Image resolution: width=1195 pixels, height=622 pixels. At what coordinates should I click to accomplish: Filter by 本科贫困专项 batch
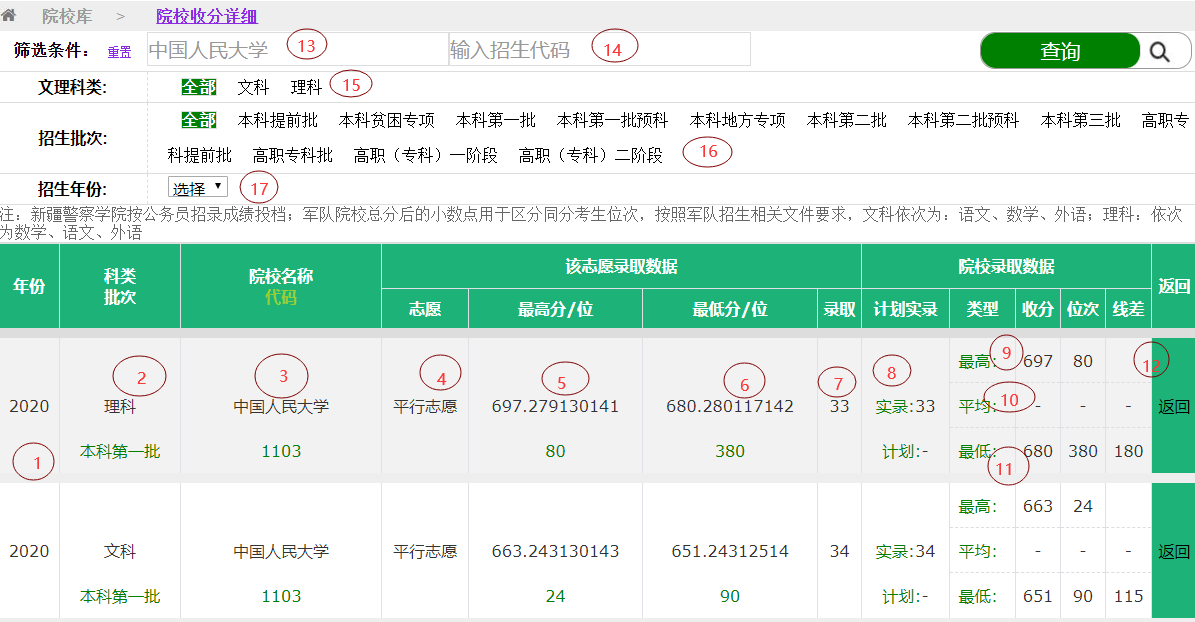click(386, 121)
